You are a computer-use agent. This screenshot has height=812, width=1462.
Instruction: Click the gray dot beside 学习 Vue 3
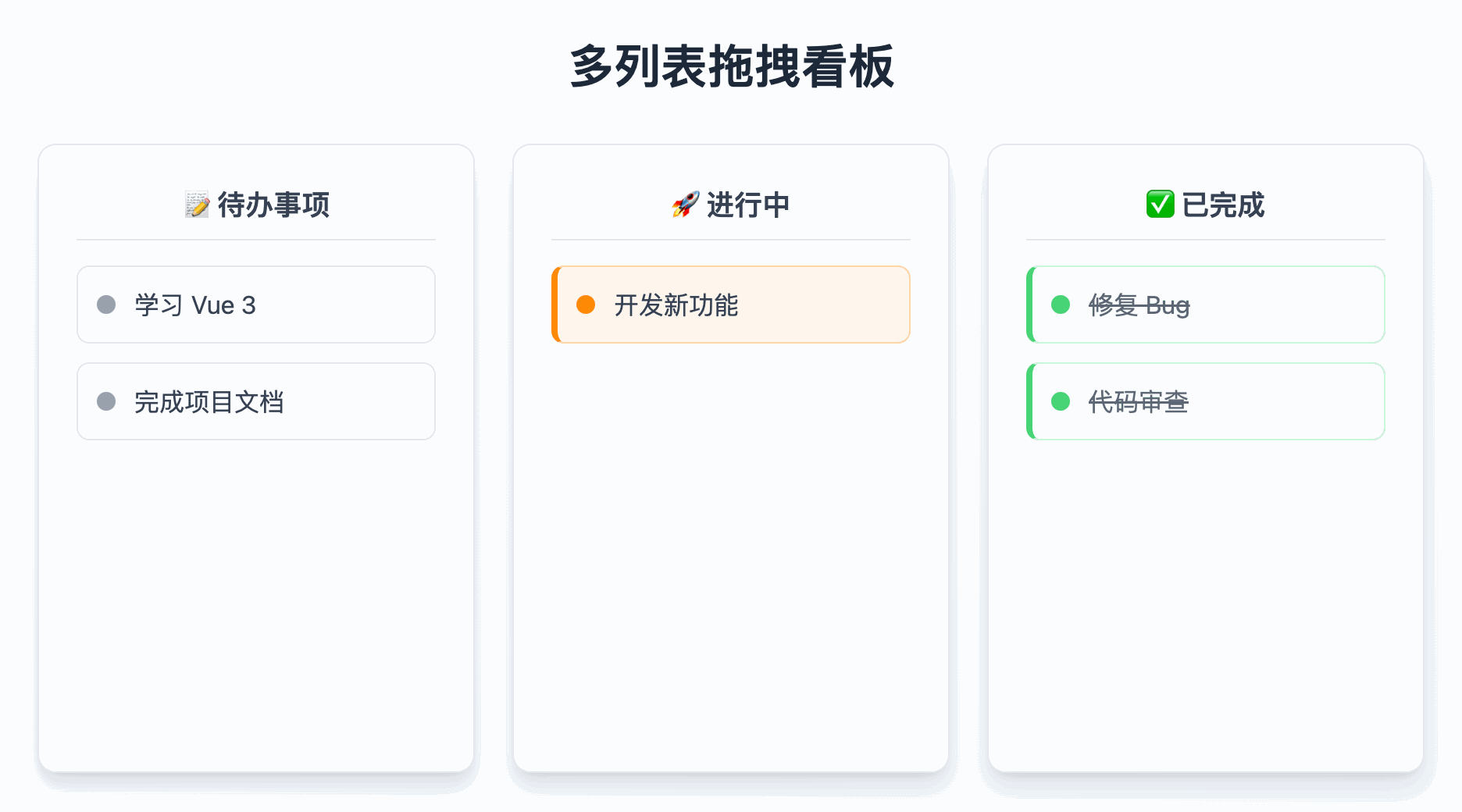point(106,304)
